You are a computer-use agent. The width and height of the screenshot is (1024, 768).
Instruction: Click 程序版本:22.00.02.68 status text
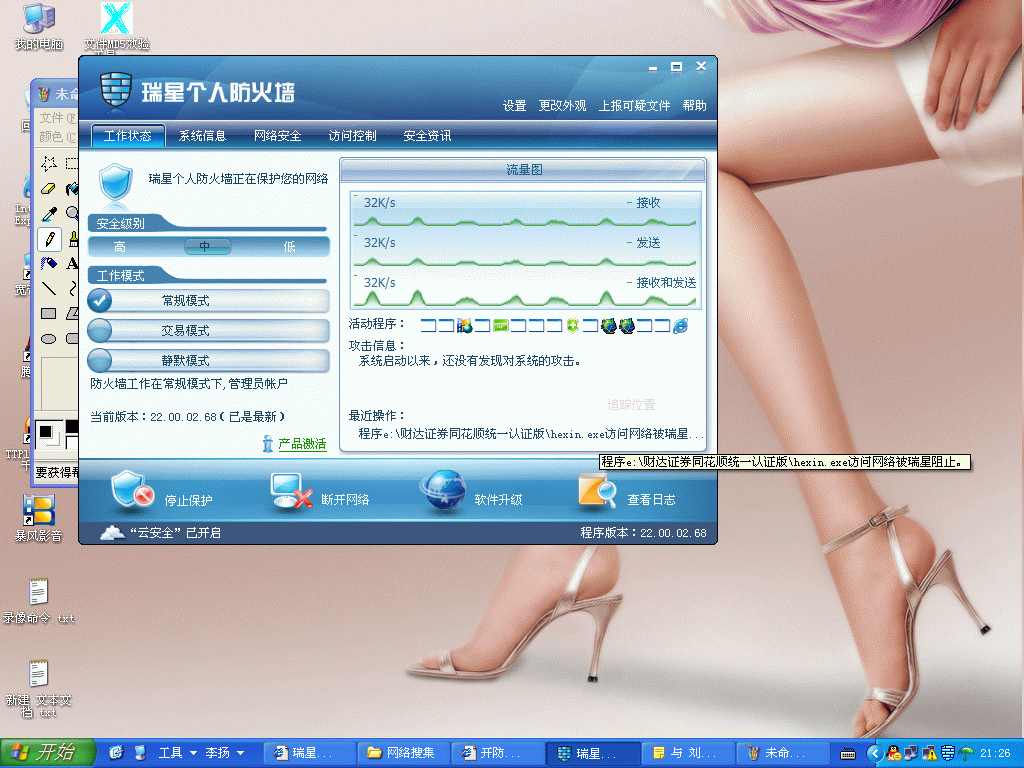coord(643,533)
